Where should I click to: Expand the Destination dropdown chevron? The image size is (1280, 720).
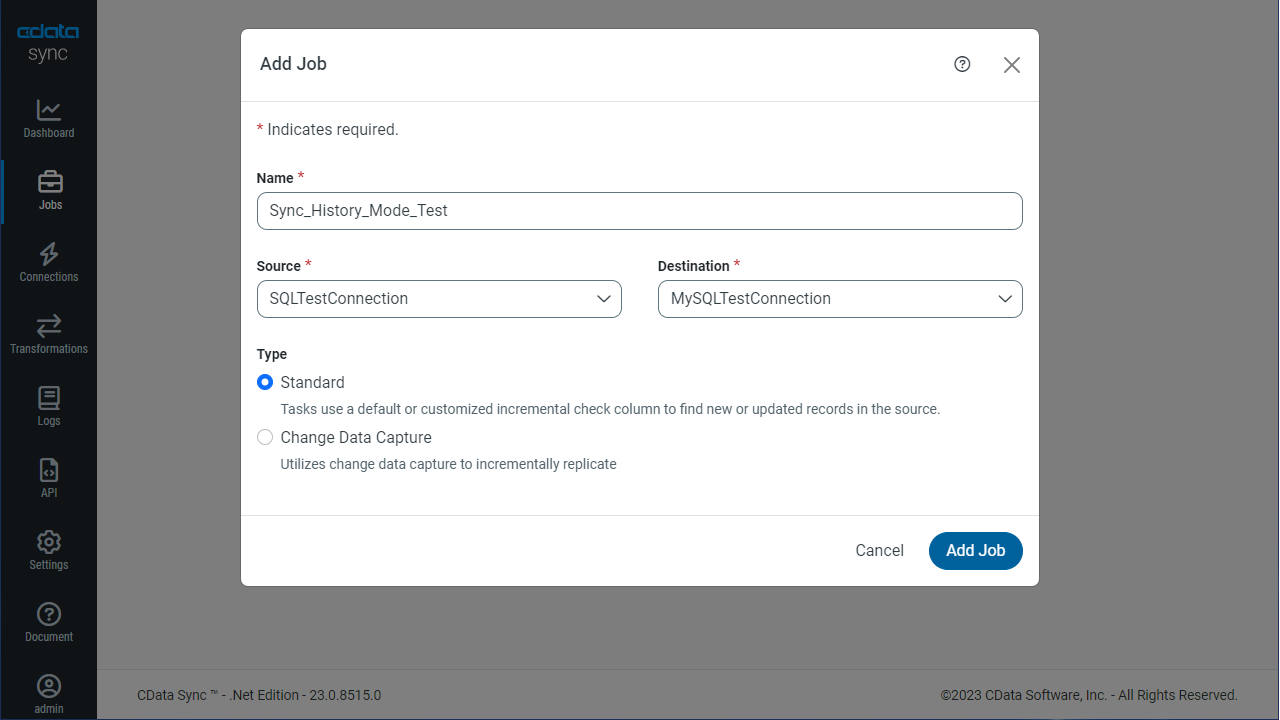point(1005,298)
